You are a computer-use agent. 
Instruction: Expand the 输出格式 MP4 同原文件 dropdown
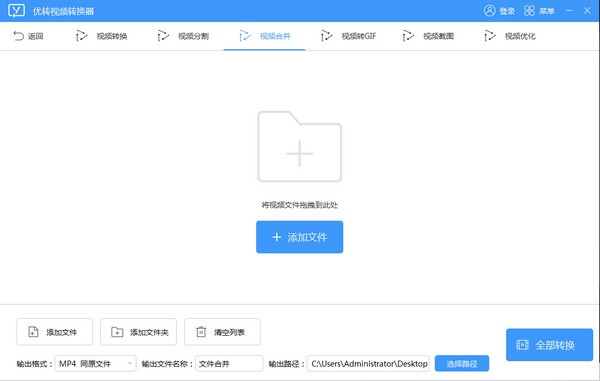pyautogui.click(x=95, y=363)
